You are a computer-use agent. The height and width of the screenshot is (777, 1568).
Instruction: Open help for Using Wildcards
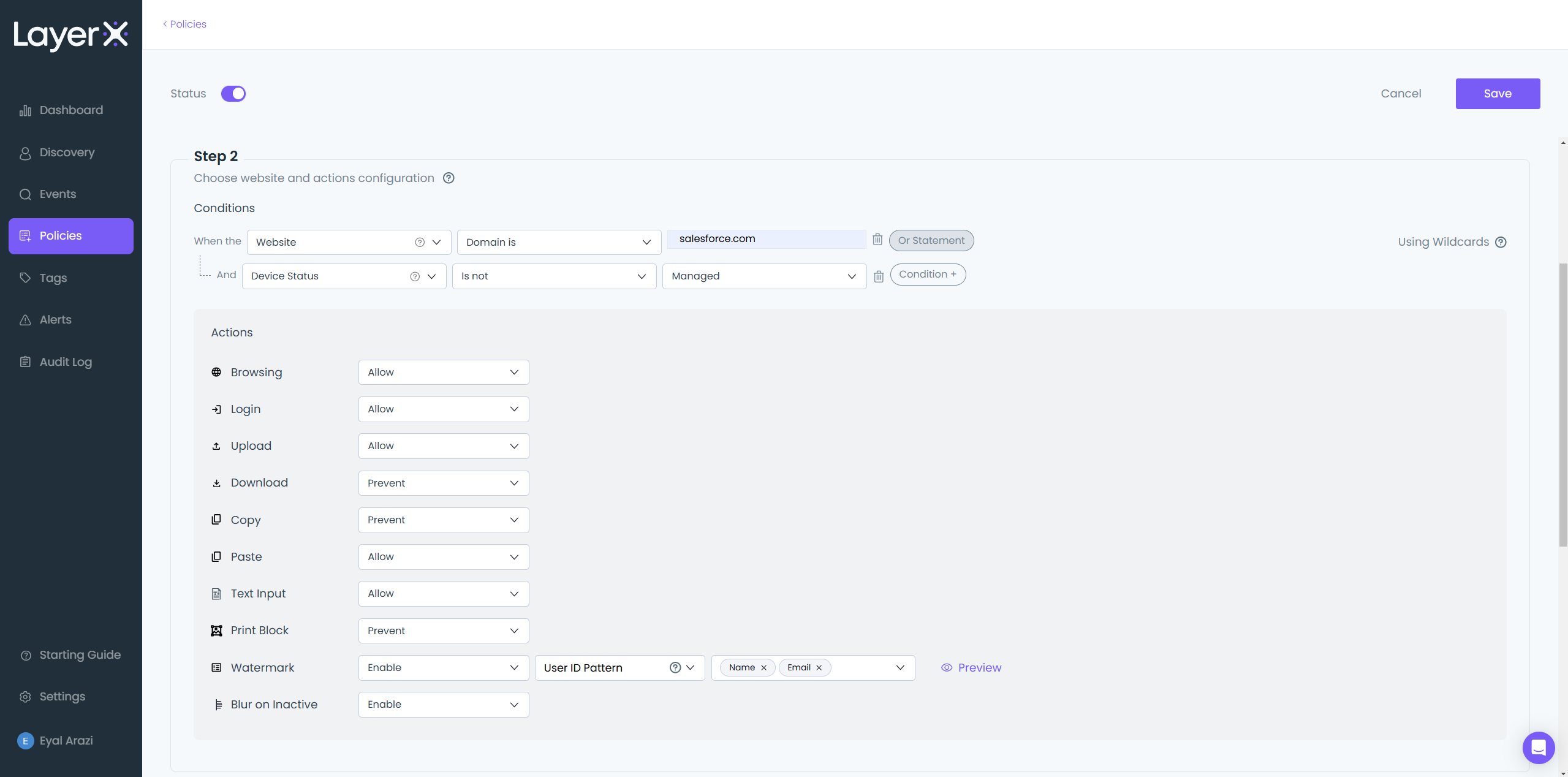click(x=1501, y=242)
